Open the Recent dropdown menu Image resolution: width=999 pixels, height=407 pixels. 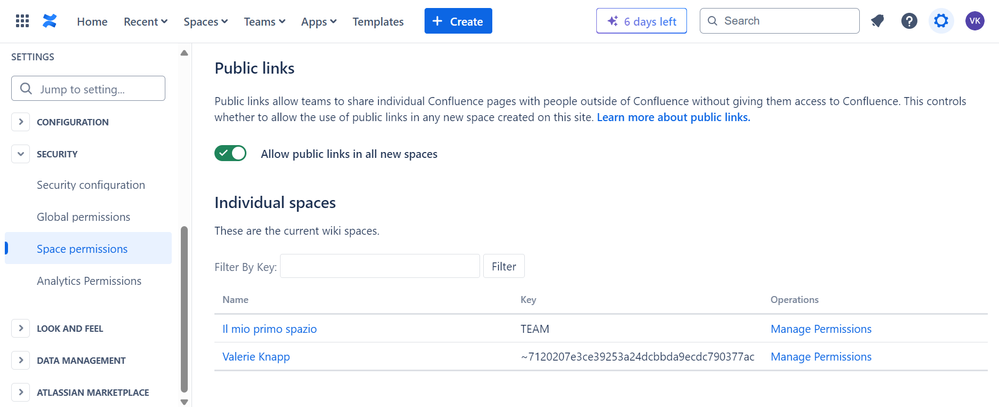coord(145,21)
